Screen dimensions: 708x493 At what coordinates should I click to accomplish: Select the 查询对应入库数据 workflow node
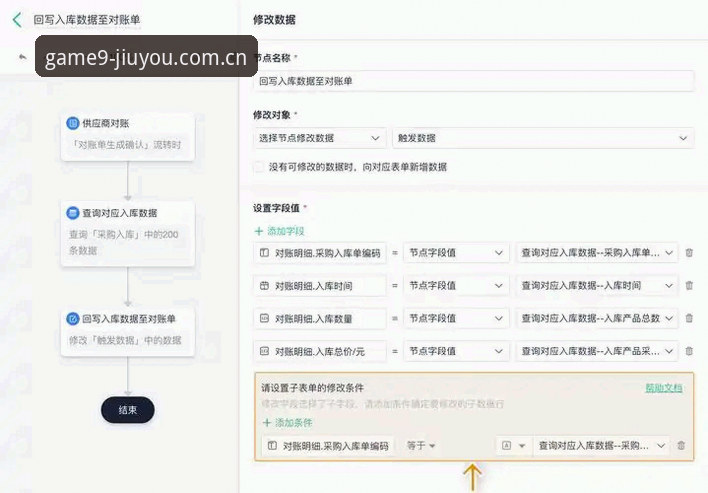(128, 234)
